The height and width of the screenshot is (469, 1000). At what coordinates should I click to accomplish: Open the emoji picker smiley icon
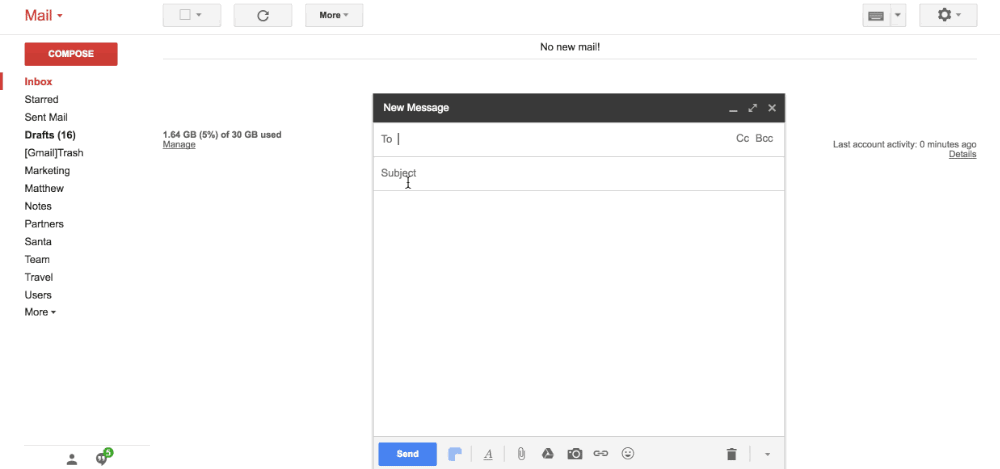click(x=628, y=454)
